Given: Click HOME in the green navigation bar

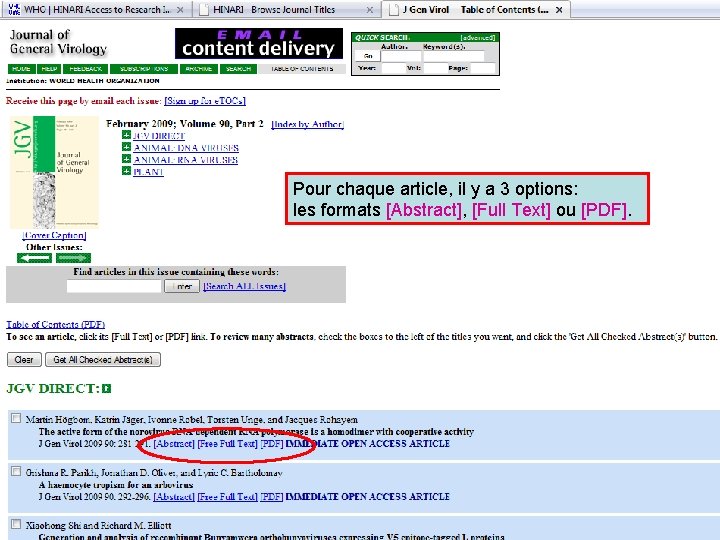Looking at the screenshot, I should [x=21, y=69].
